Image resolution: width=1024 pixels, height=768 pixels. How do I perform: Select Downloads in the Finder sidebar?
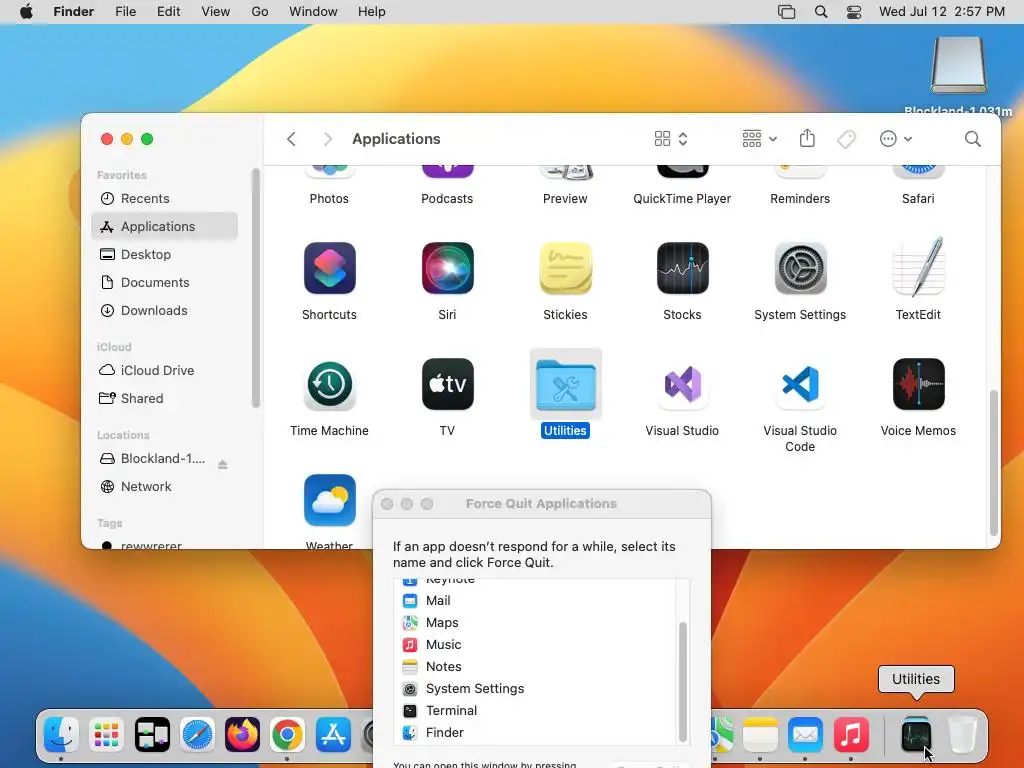tap(165, 311)
